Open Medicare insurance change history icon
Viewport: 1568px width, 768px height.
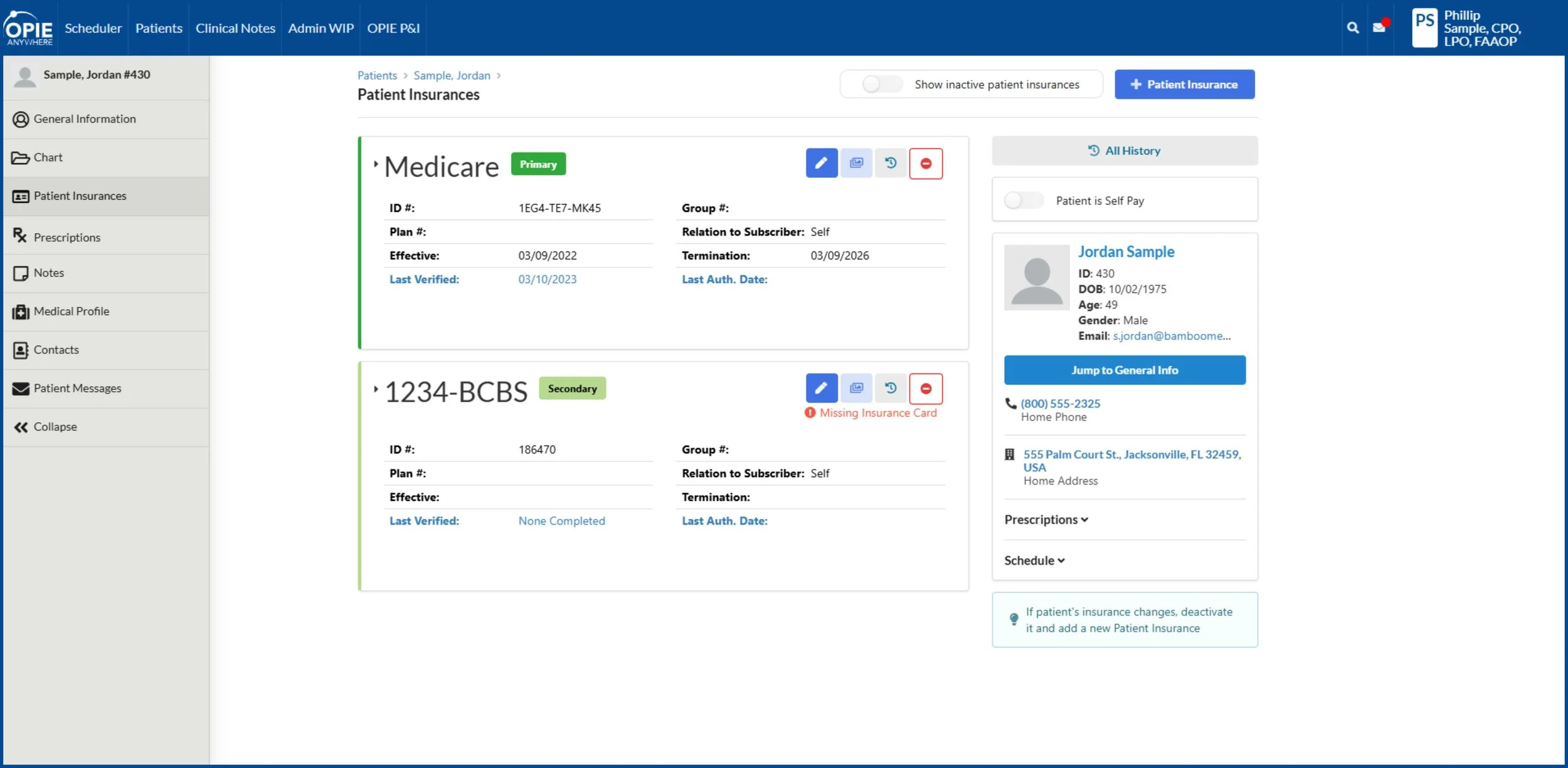(891, 163)
